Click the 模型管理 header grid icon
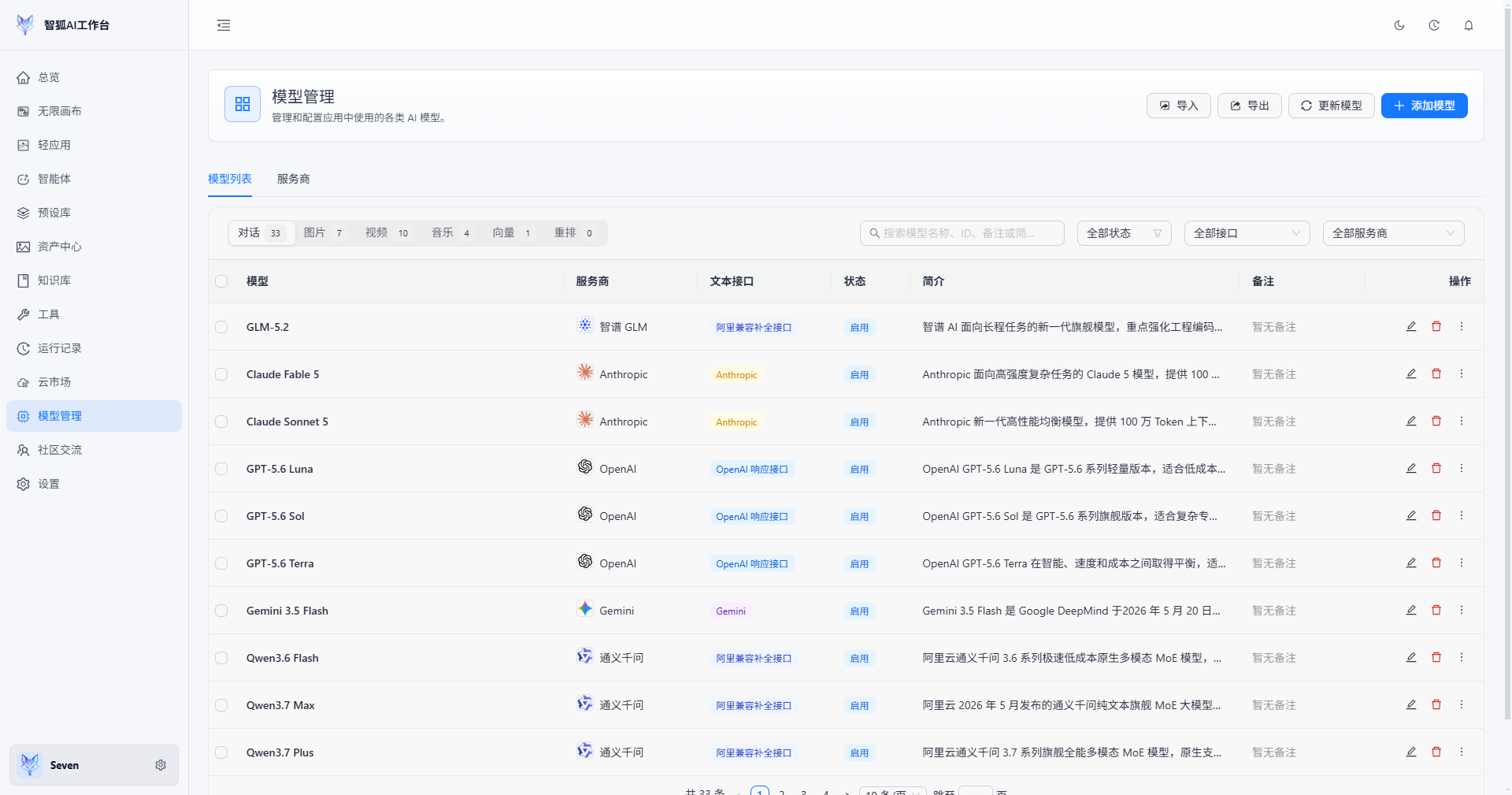 tap(243, 104)
